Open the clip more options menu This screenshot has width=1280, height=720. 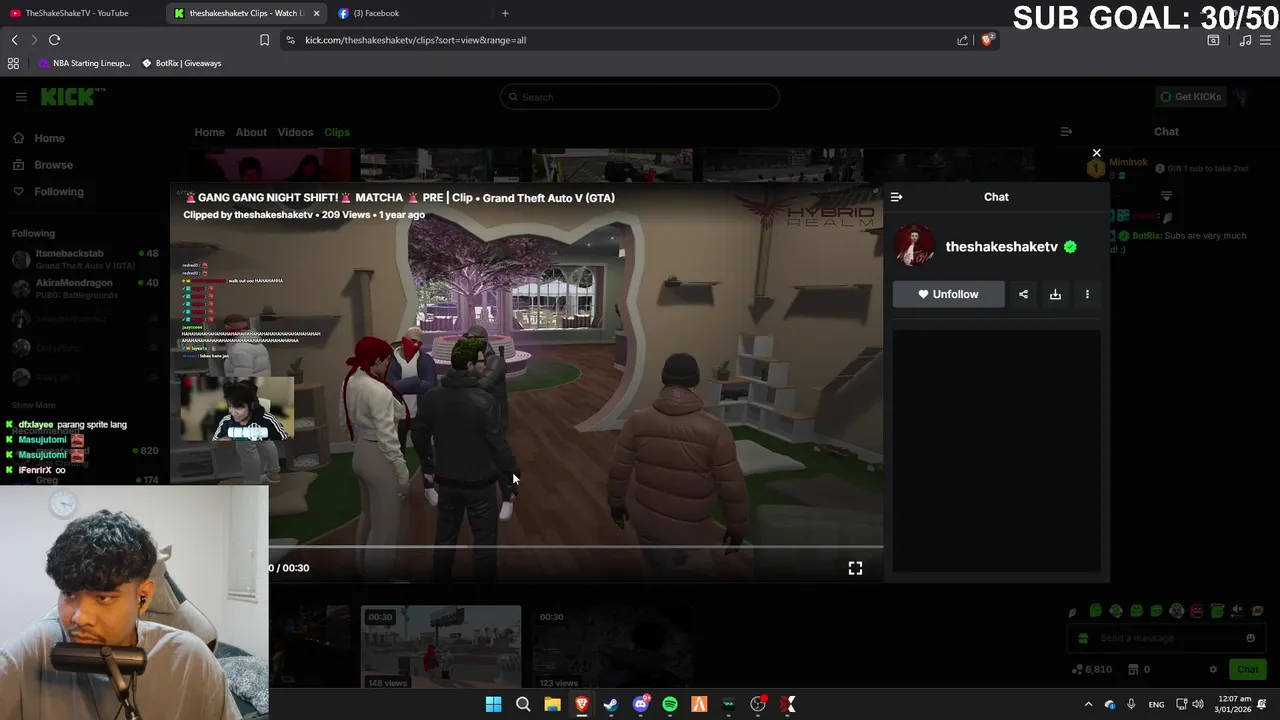1087,294
